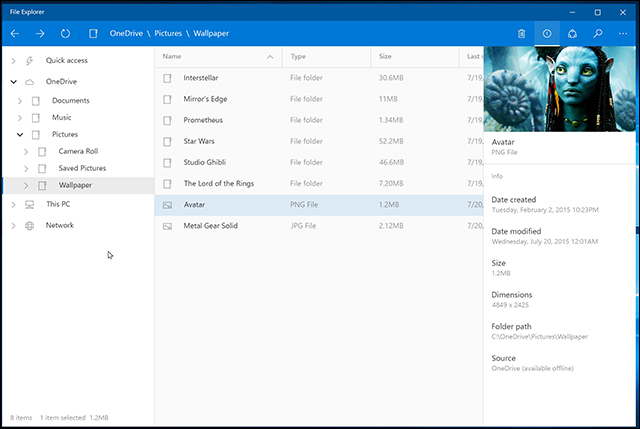This screenshot has height=429, width=640.
Task: Delete selected item with trash icon
Action: (x=522, y=33)
